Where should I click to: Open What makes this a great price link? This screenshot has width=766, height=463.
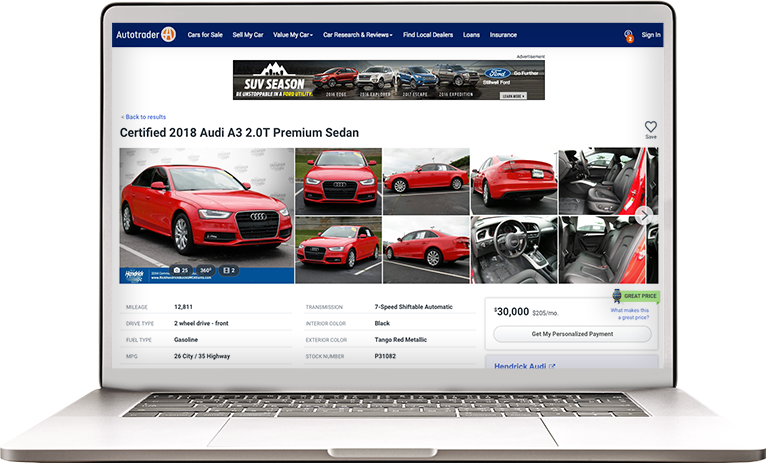click(x=630, y=314)
